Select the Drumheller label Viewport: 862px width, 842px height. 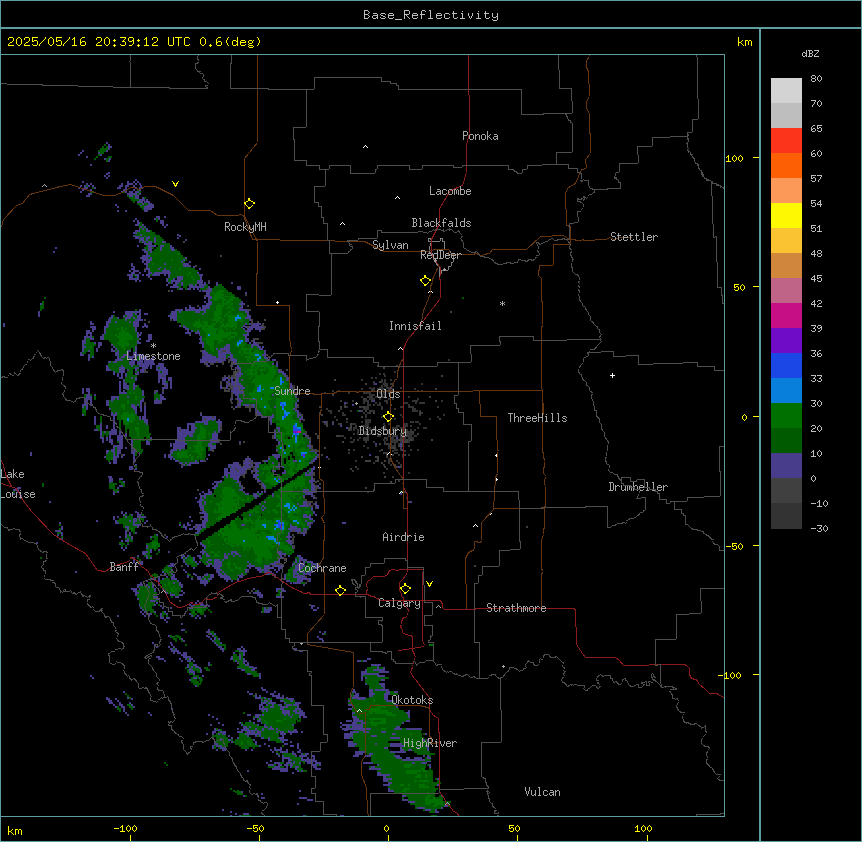click(x=638, y=487)
